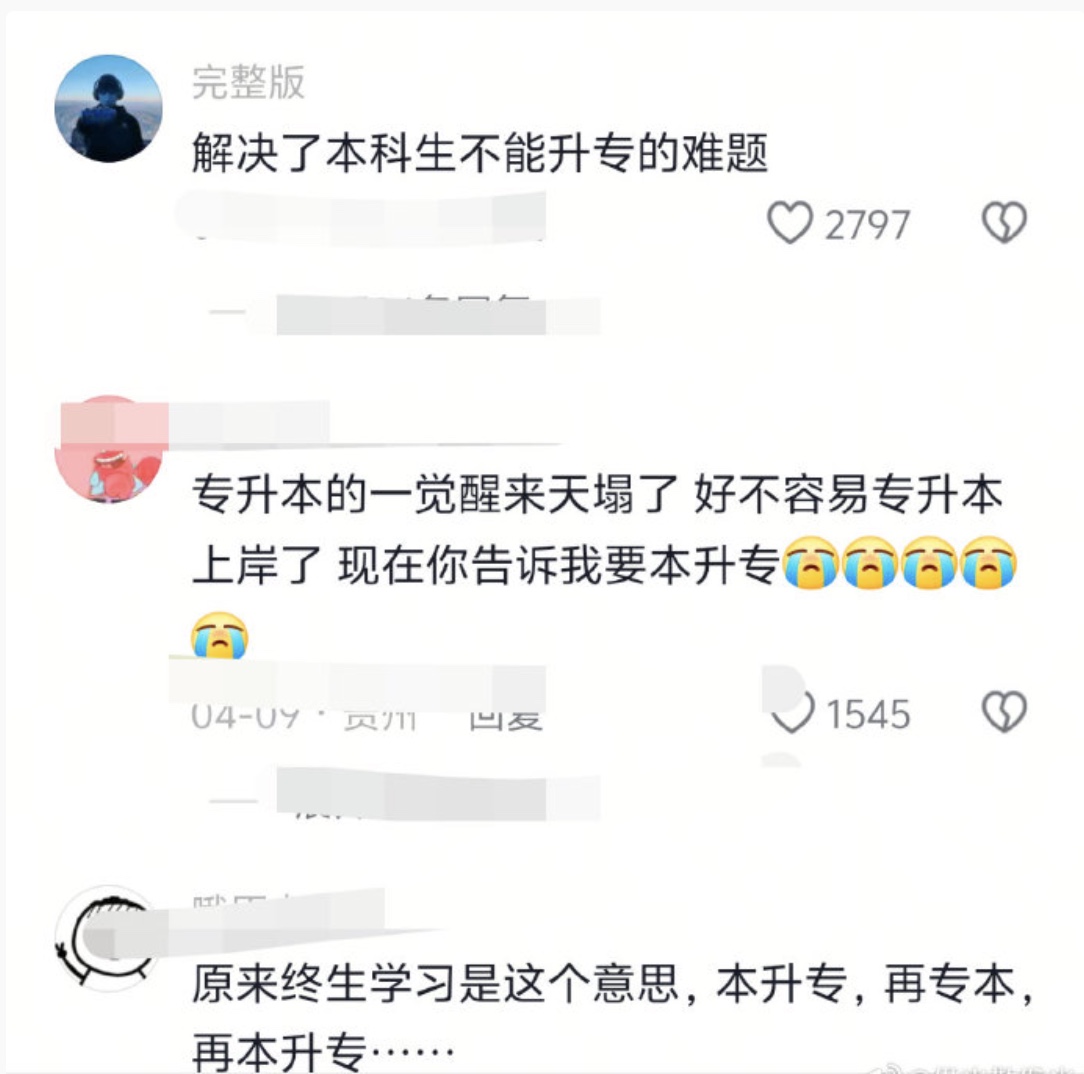Screen dimensions: 1084x1074
Task: Dislike the 解决了本科生不能升专的难题 comment
Action: tap(1004, 223)
